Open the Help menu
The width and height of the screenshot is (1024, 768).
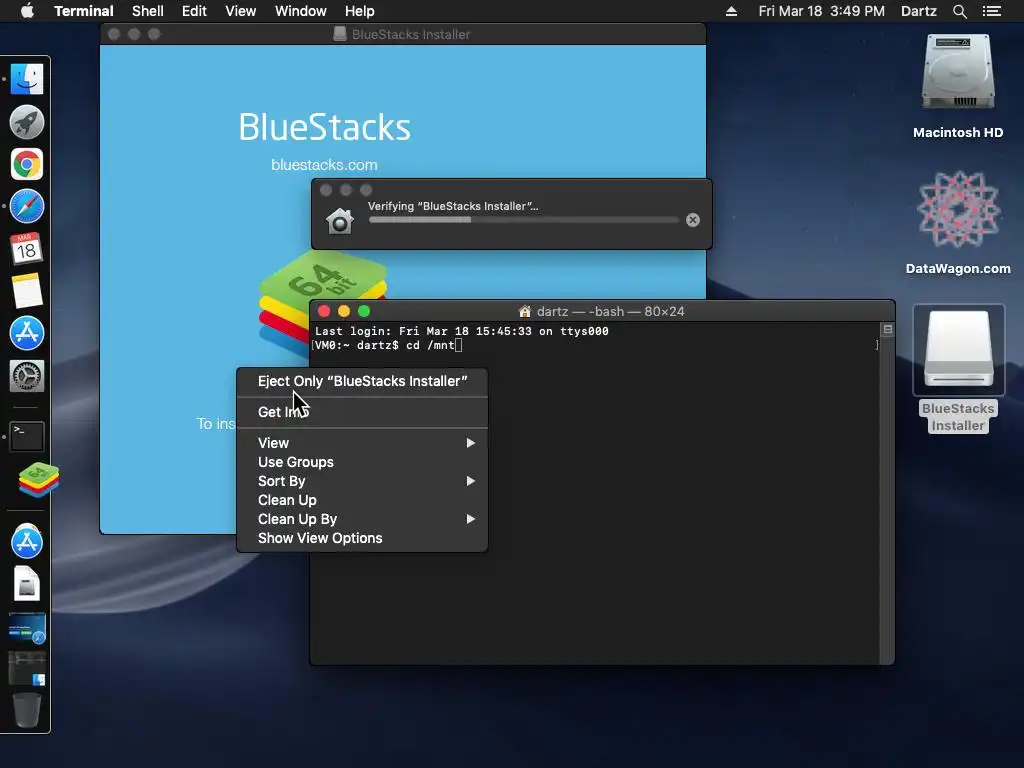point(360,11)
